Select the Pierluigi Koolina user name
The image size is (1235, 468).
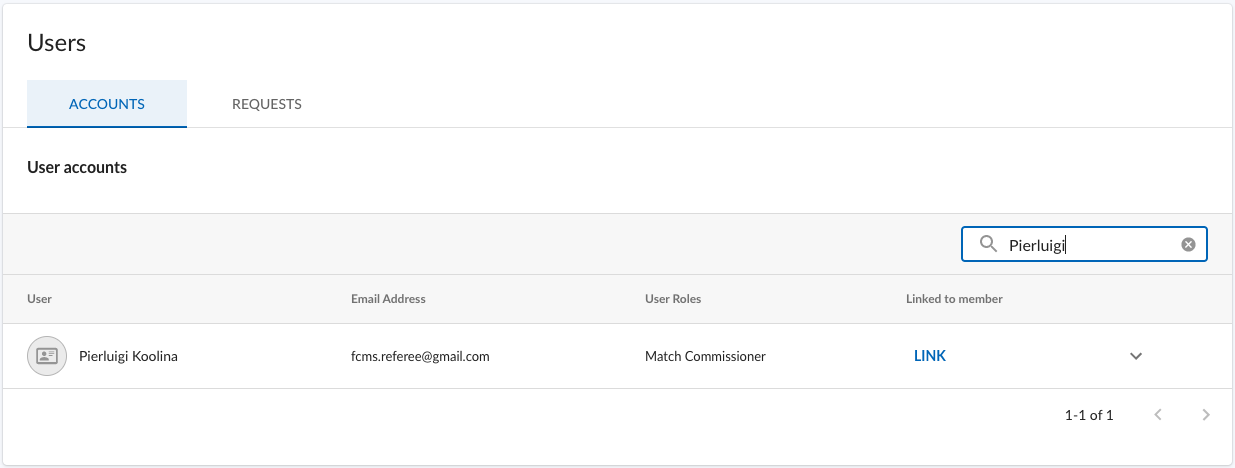point(128,356)
